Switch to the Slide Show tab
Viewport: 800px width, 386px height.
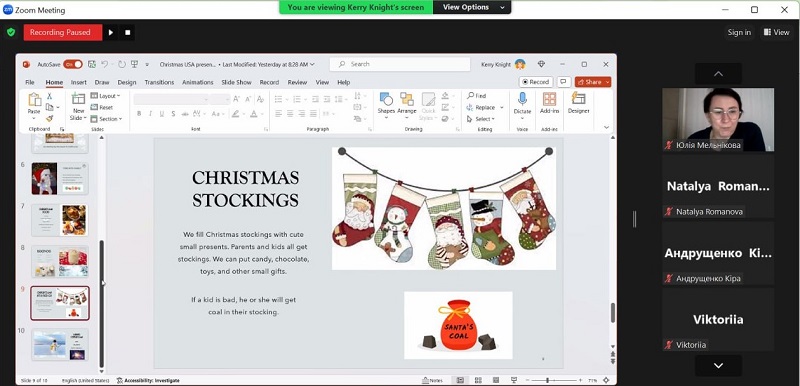pyautogui.click(x=236, y=82)
